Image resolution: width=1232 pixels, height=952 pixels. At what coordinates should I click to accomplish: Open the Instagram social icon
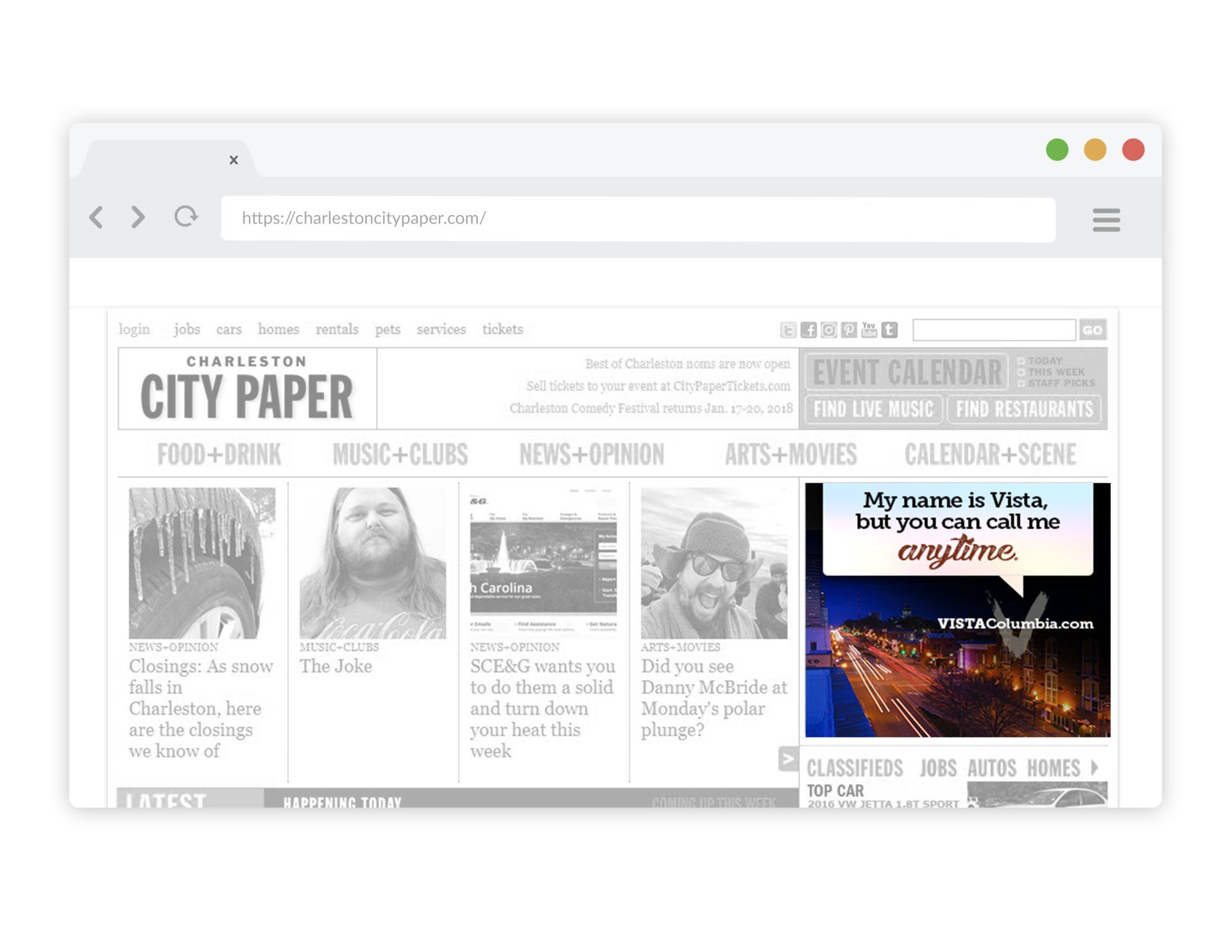(x=829, y=330)
